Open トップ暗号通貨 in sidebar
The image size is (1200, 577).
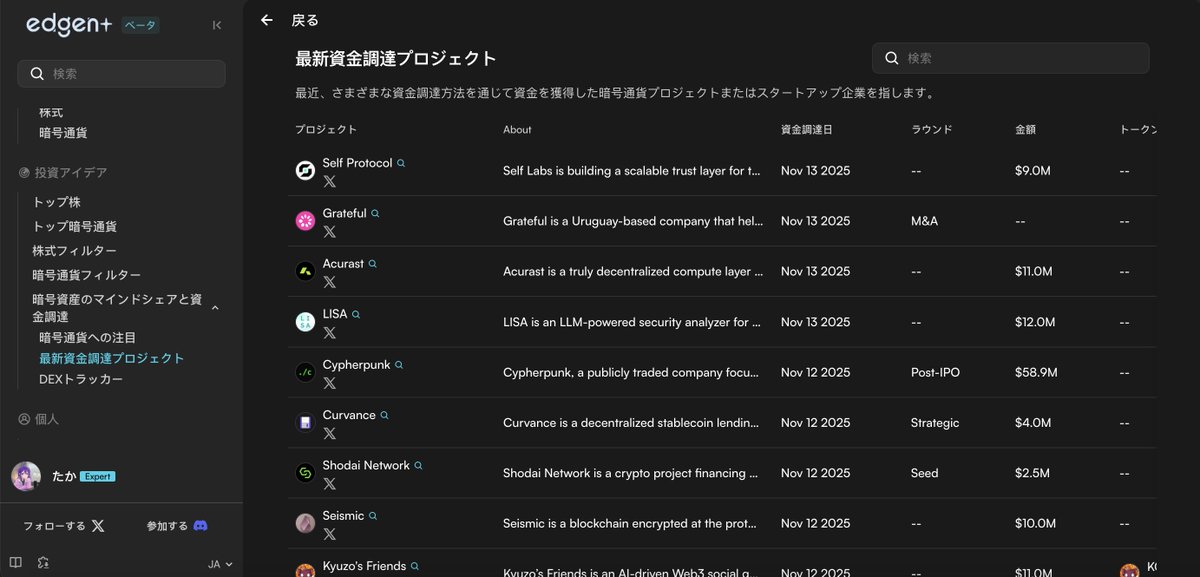(x=75, y=227)
